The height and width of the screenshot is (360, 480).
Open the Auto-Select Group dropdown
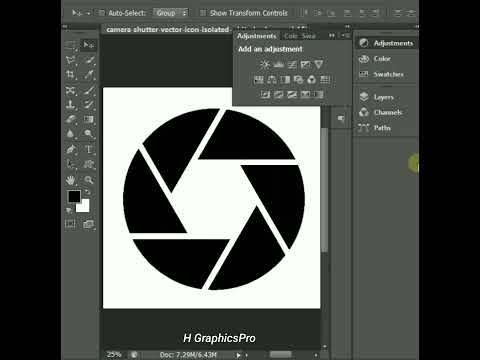click(171, 13)
